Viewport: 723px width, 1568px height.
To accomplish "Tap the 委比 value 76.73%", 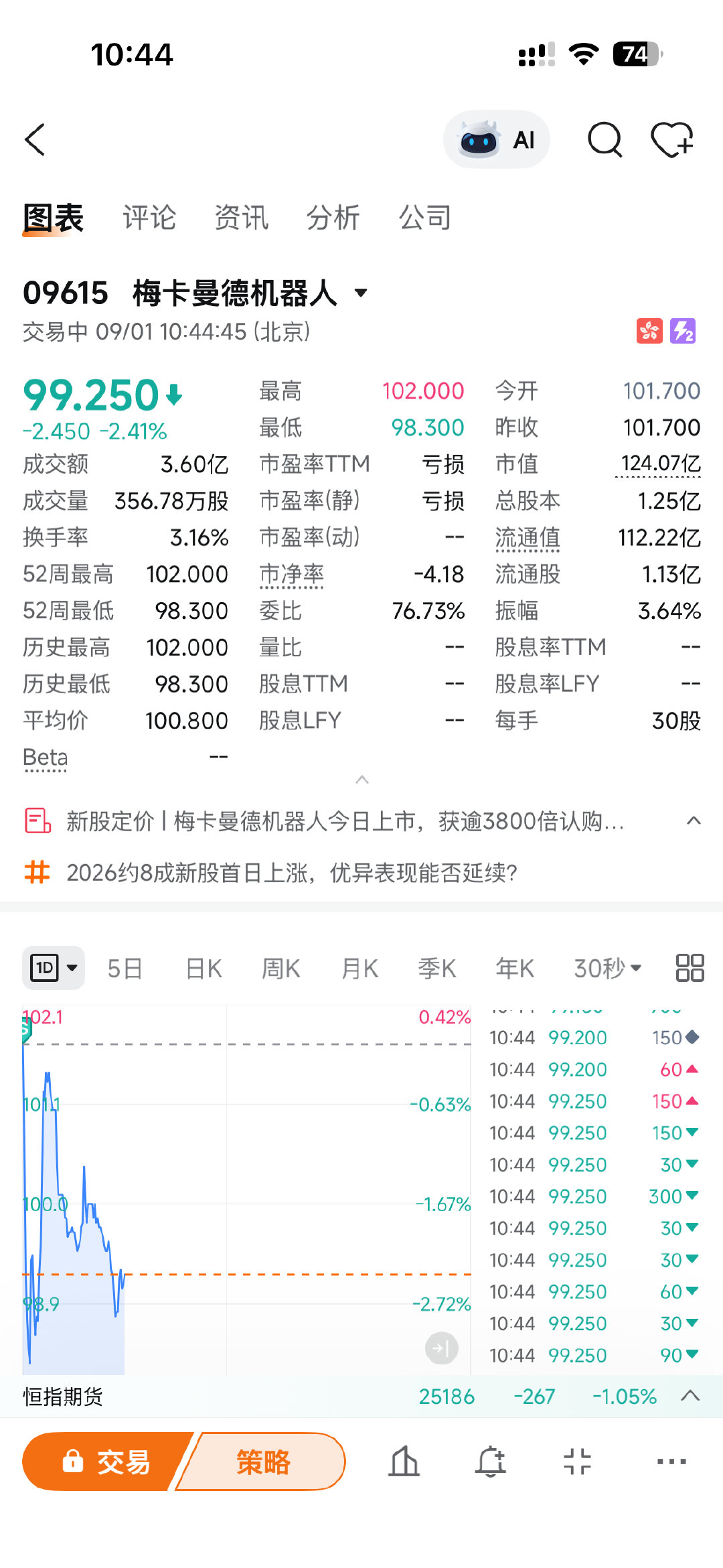I will (x=428, y=611).
